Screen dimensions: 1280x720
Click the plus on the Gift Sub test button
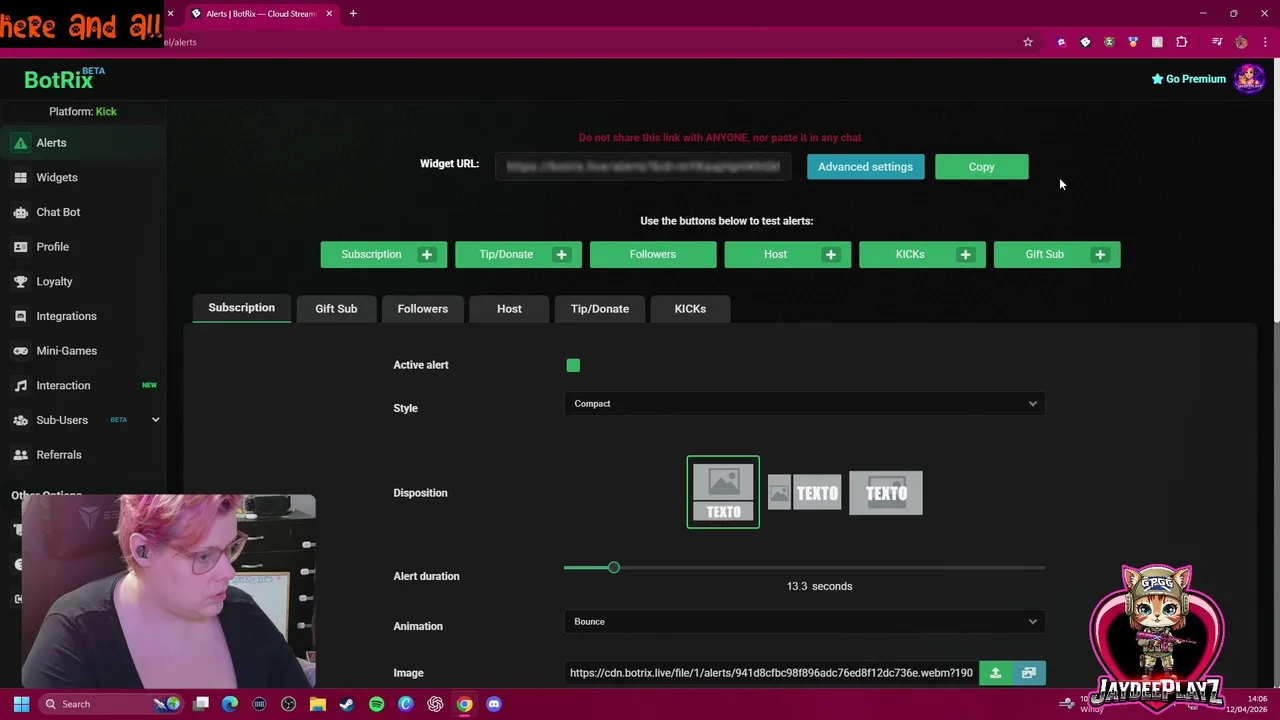tap(1100, 255)
